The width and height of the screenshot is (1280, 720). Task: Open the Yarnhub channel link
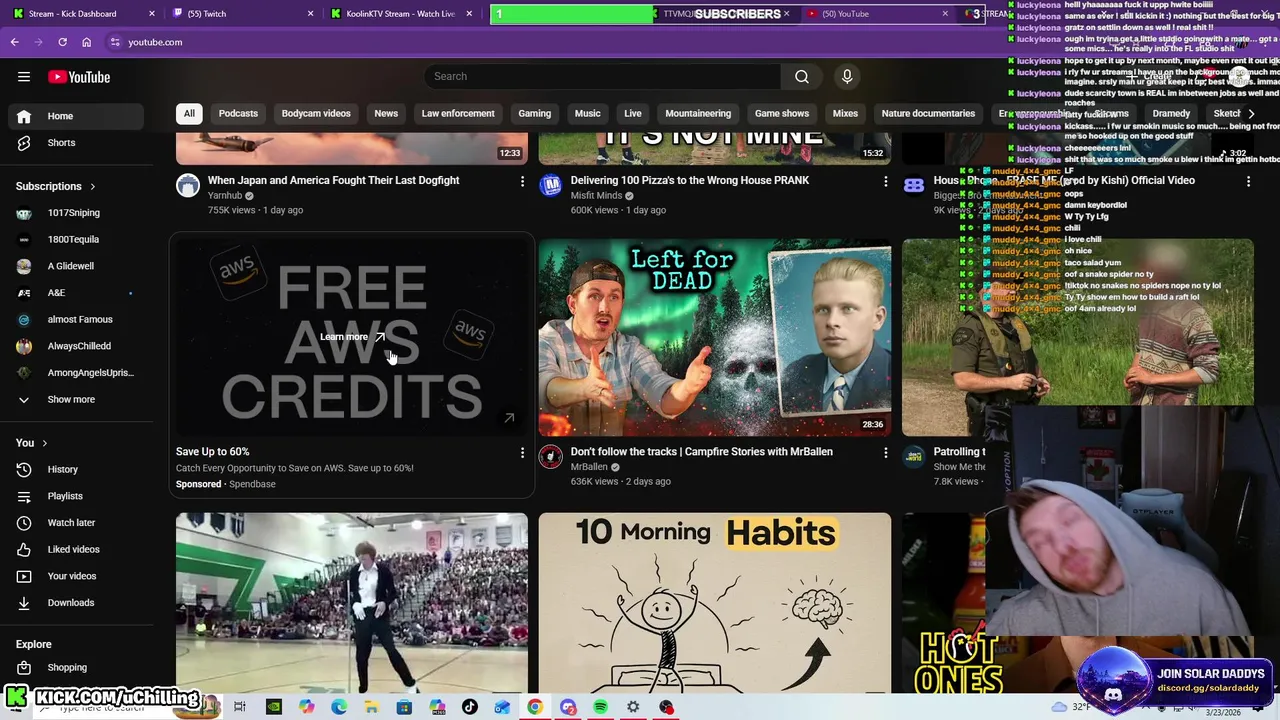(225, 196)
